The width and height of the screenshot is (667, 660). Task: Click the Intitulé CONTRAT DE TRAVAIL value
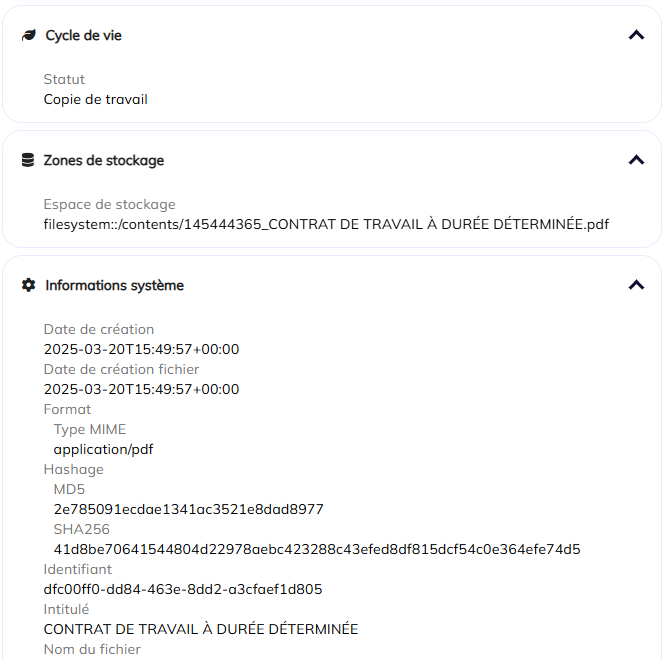pyautogui.click(x=201, y=629)
